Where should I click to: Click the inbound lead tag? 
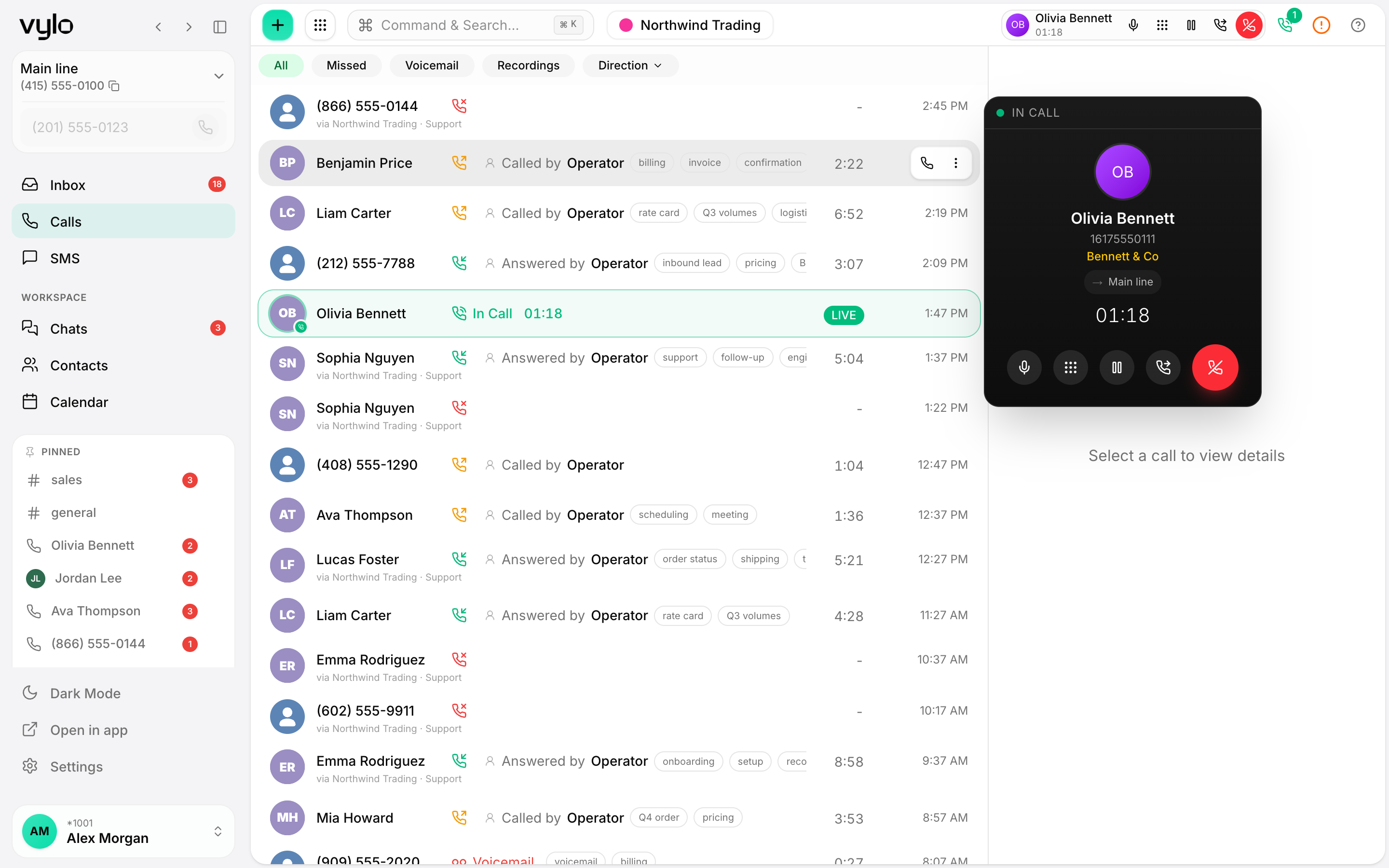(692, 263)
